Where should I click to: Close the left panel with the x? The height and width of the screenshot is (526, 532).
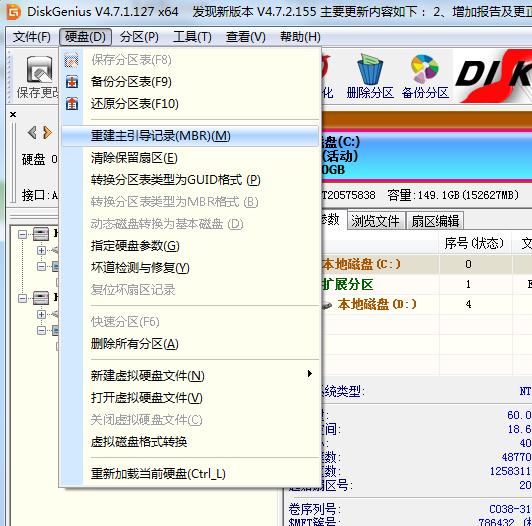(13, 114)
